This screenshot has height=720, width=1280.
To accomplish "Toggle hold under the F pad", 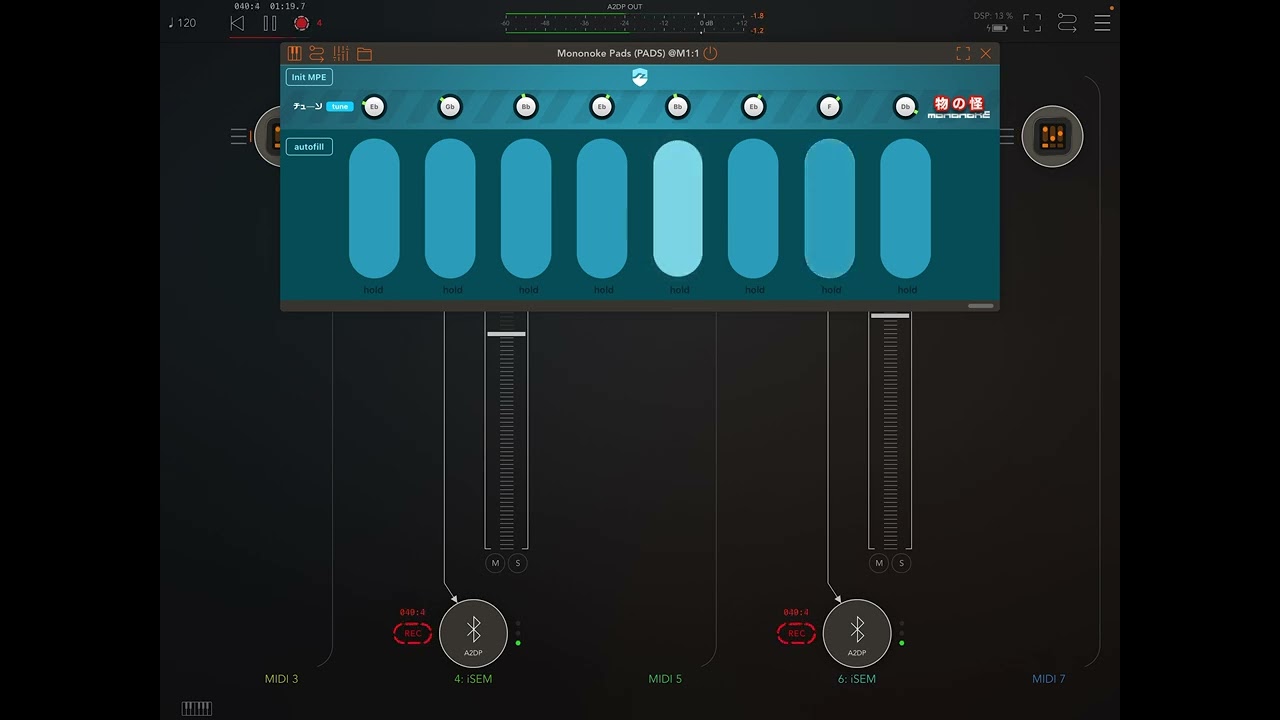I will 831,290.
